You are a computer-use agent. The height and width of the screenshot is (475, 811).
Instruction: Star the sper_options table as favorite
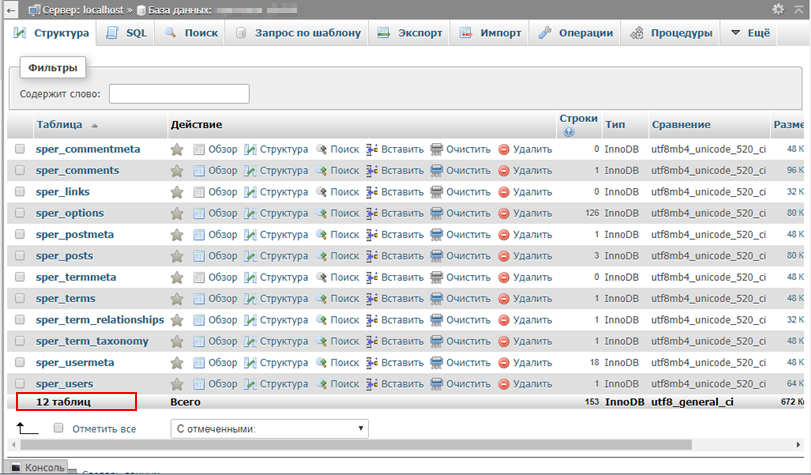177,213
